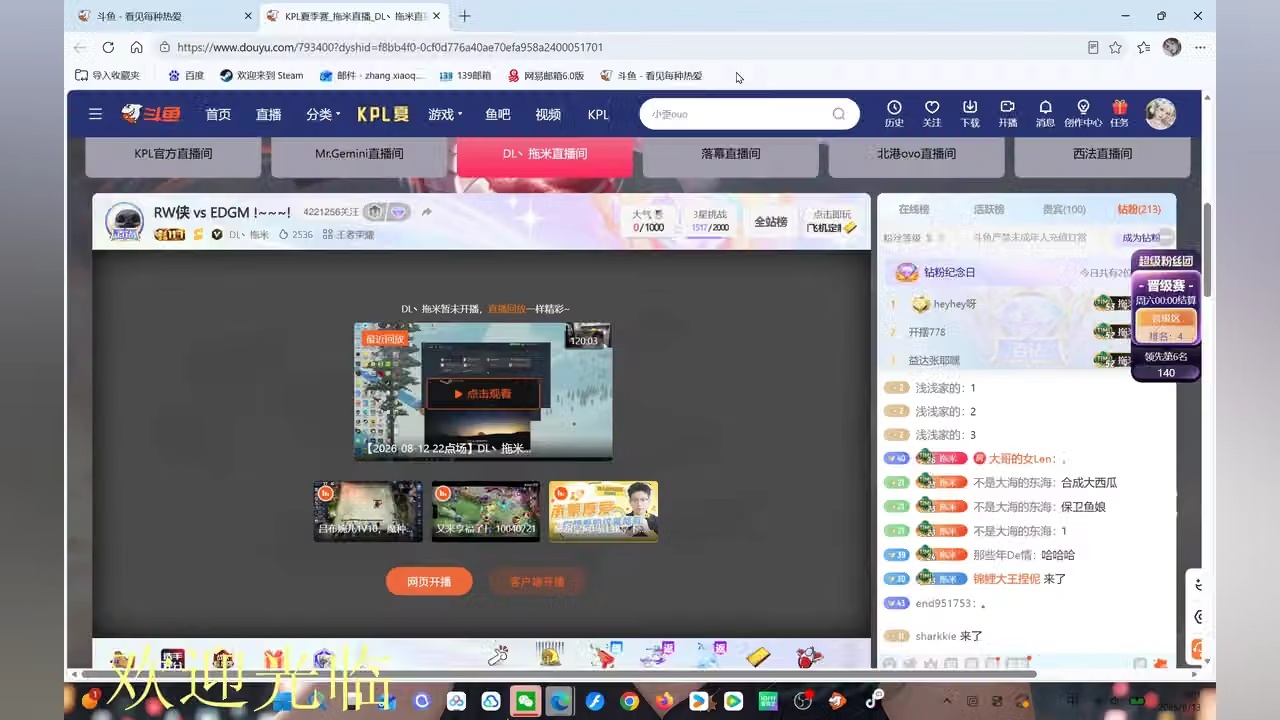The height and width of the screenshot is (720, 1280).
Task: Click the browser back arrow
Action: click(x=80, y=47)
